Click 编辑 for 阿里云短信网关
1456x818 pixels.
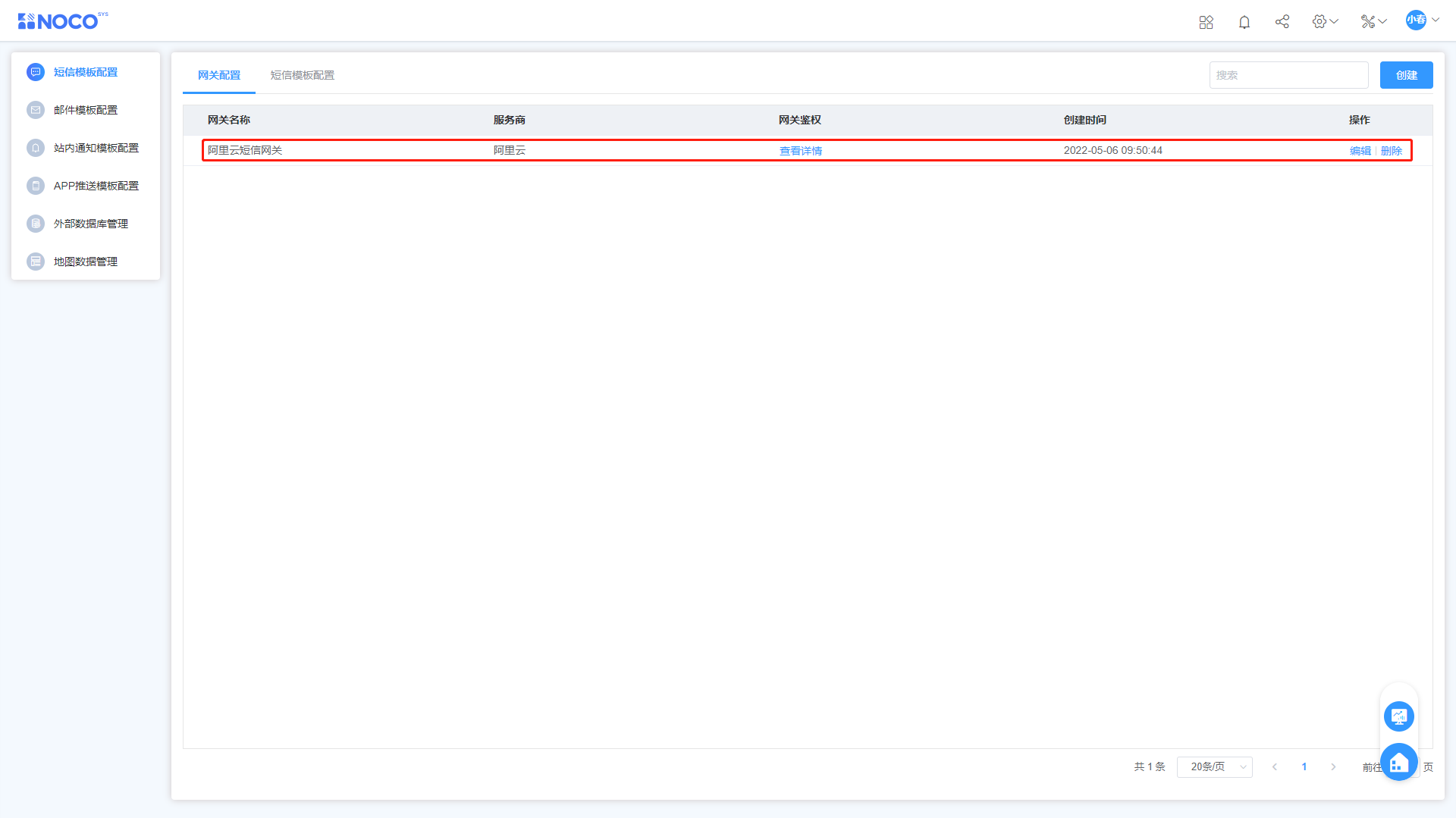(x=1360, y=151)
